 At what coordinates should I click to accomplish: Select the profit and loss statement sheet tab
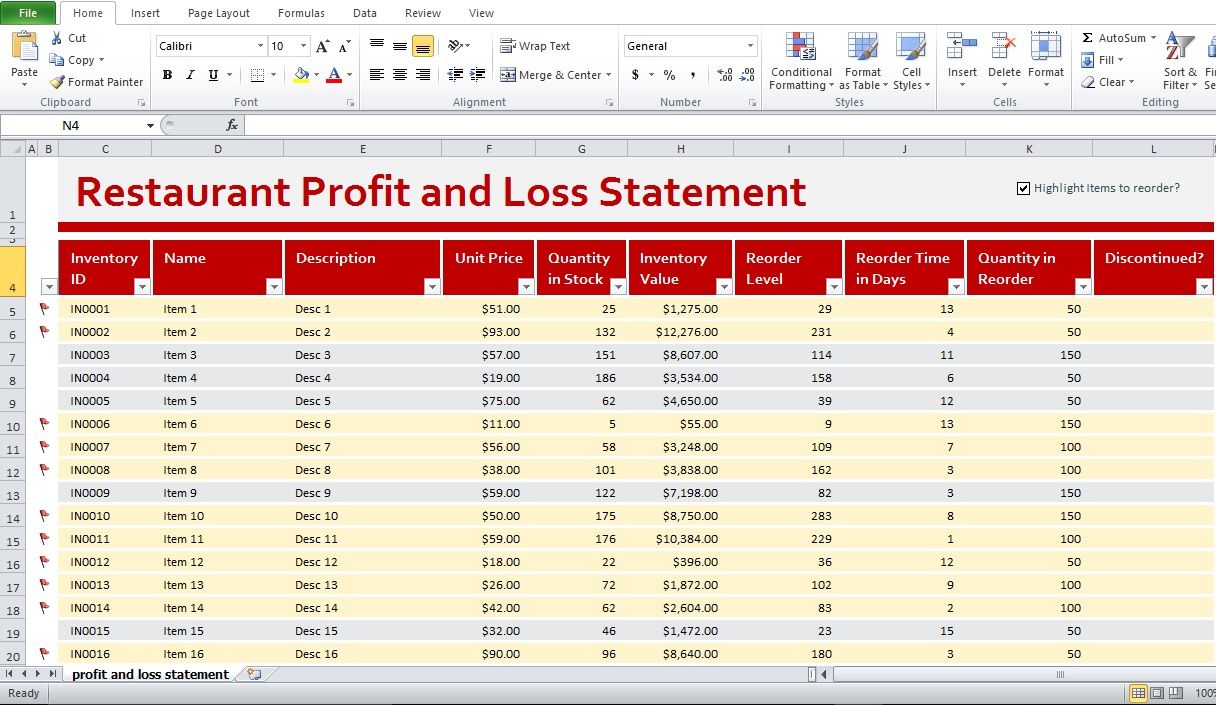coord(150,674)
